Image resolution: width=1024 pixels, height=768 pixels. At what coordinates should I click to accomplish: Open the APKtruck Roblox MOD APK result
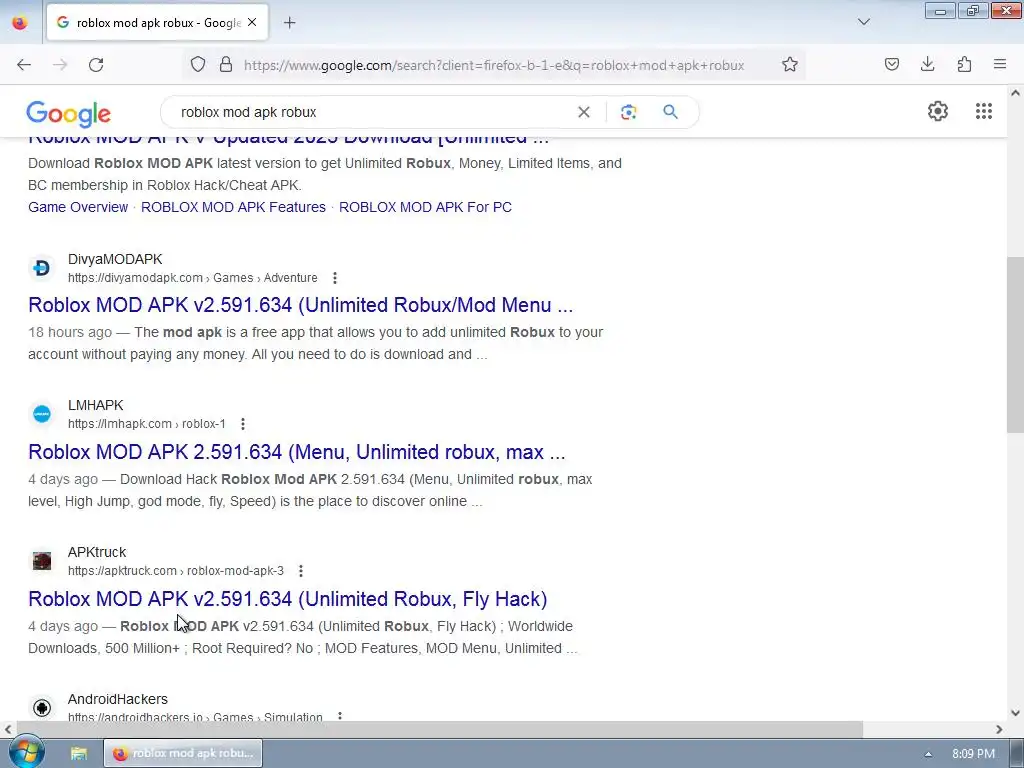click(x=287, y=599)
